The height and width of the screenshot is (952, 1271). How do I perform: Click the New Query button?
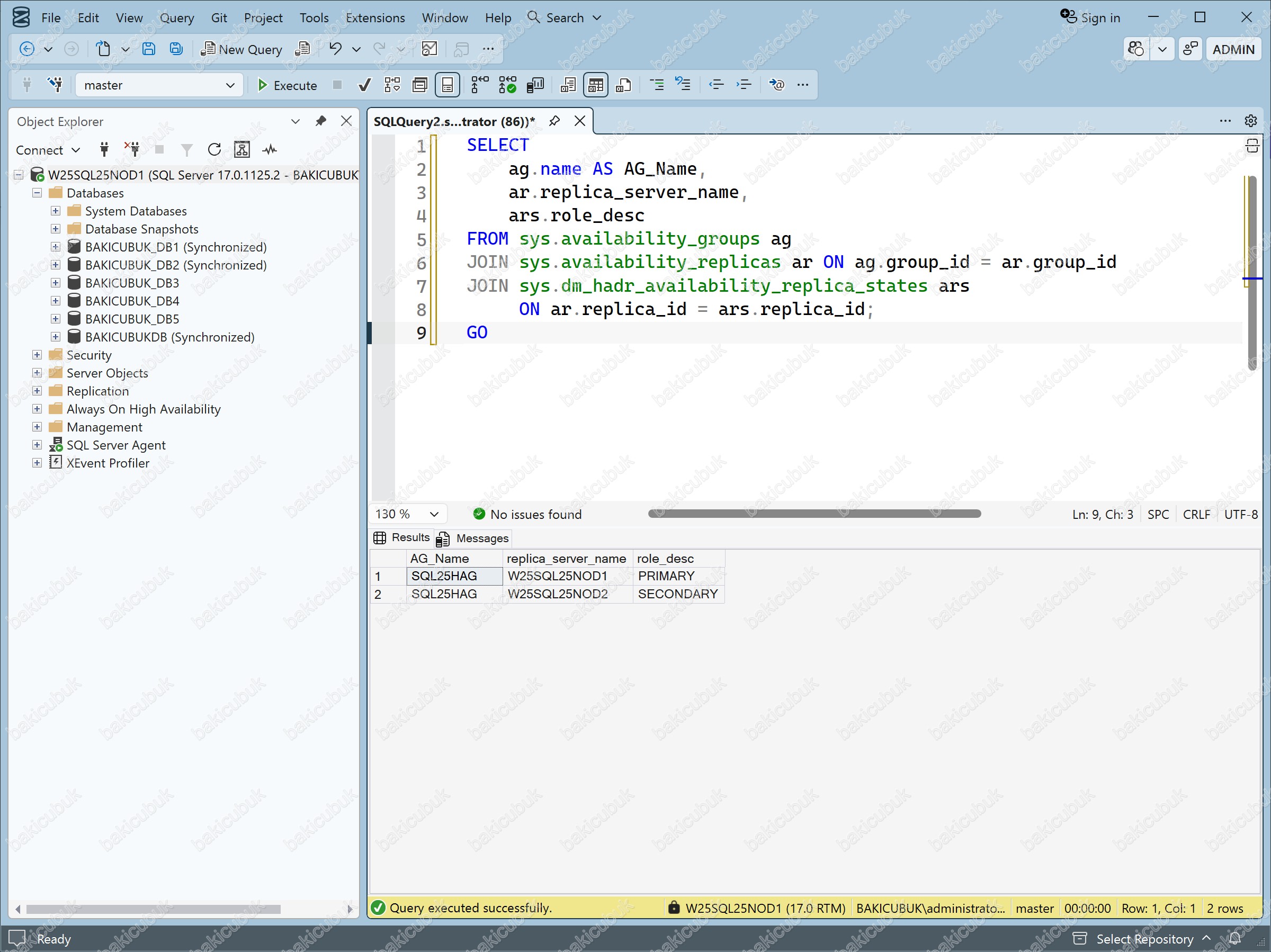241,49
